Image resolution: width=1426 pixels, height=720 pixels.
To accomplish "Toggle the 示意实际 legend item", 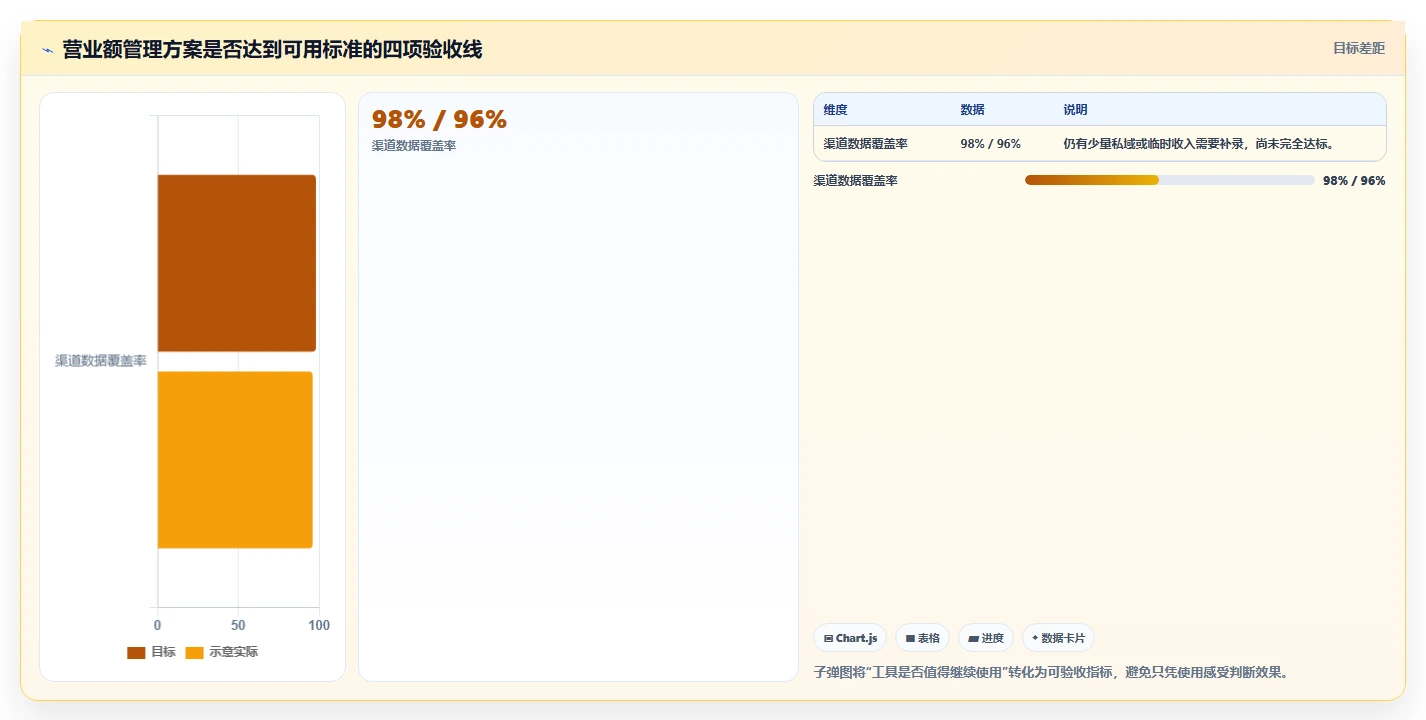I will [222, 652].
